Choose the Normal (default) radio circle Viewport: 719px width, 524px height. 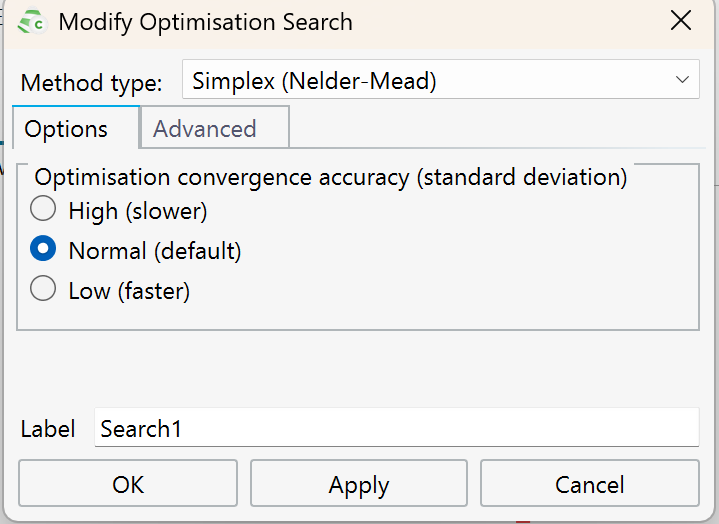(x=43, y=250)
